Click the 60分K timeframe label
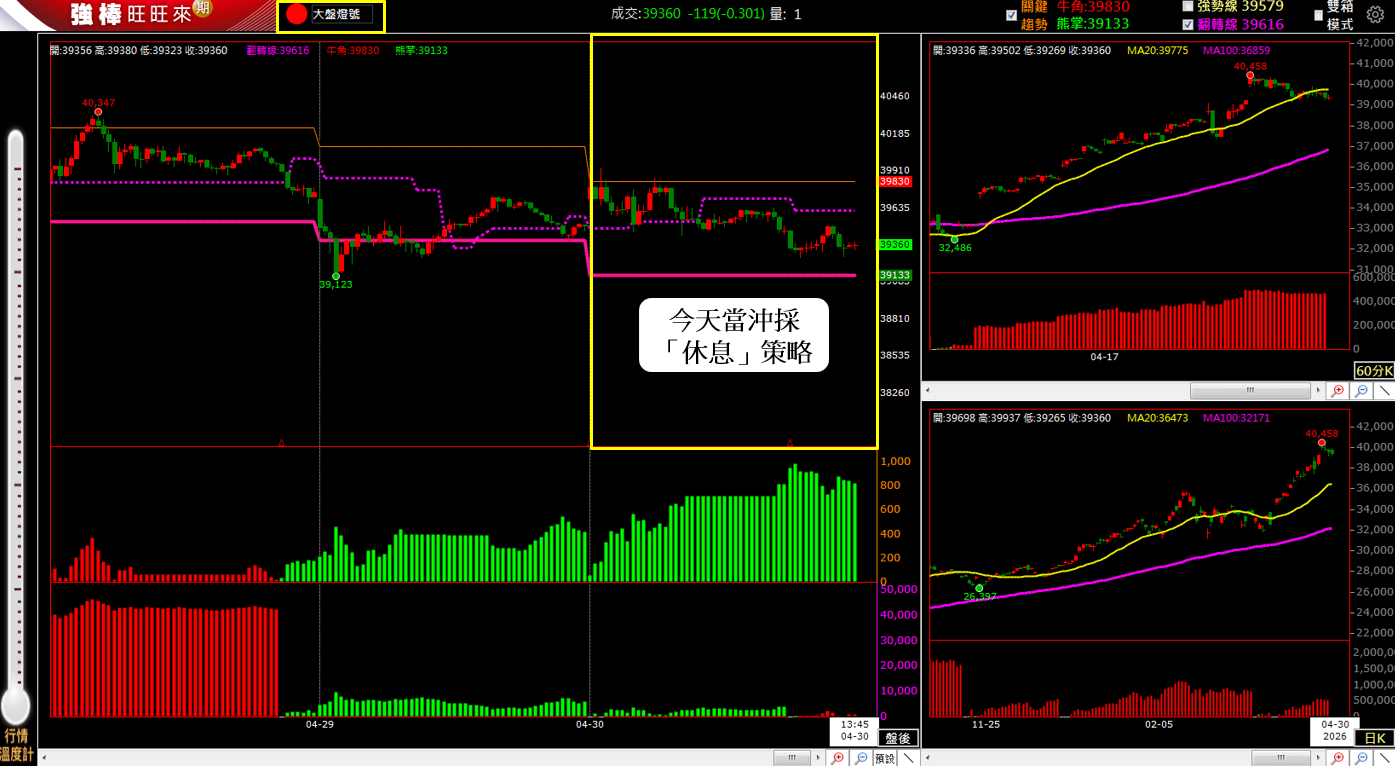Screen dimensions: 1395x767 tap(1374, 371)
